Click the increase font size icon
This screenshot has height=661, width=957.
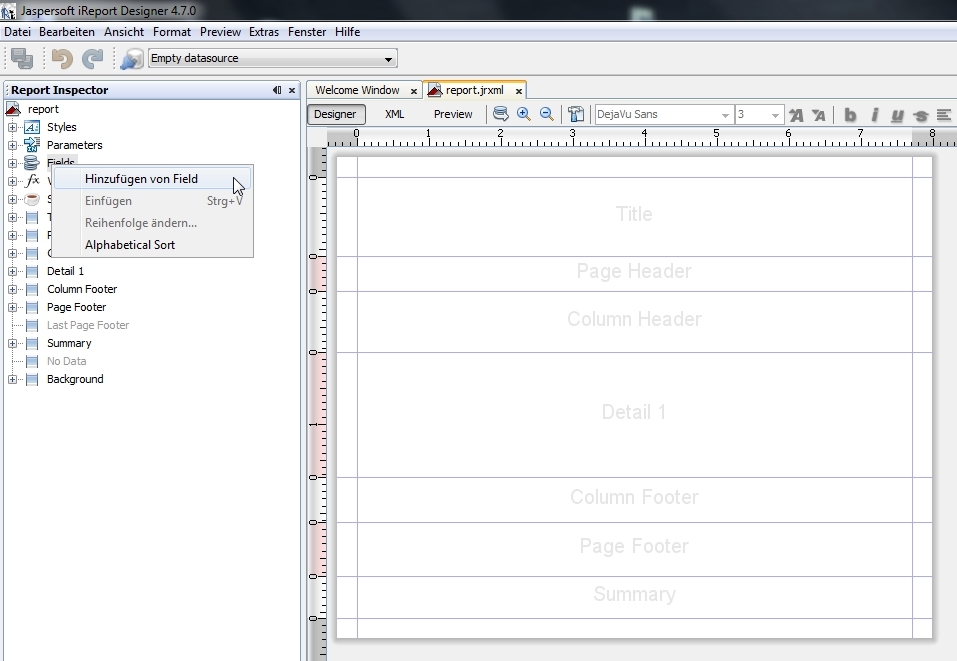(x=797, y=115)
